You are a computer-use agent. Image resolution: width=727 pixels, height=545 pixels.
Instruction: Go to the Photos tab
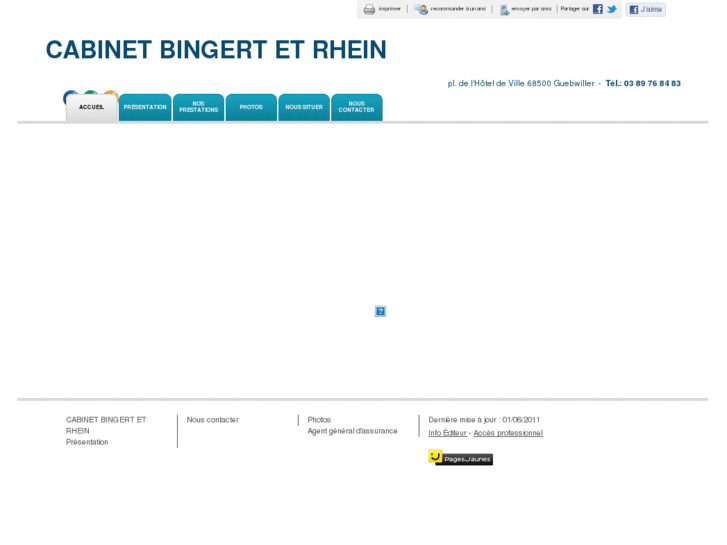(251, 107)
